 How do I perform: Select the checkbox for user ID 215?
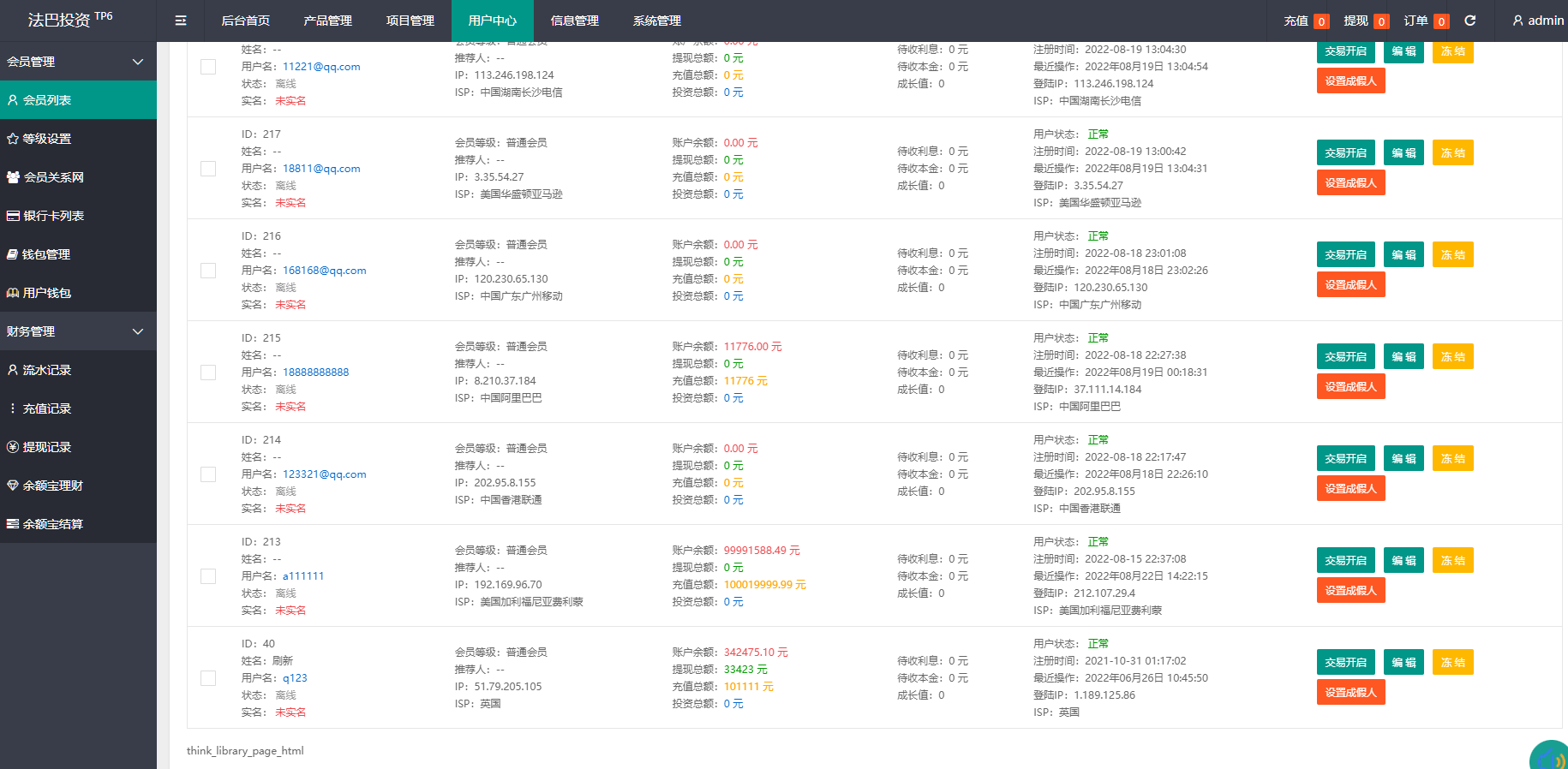click(208, 373)
